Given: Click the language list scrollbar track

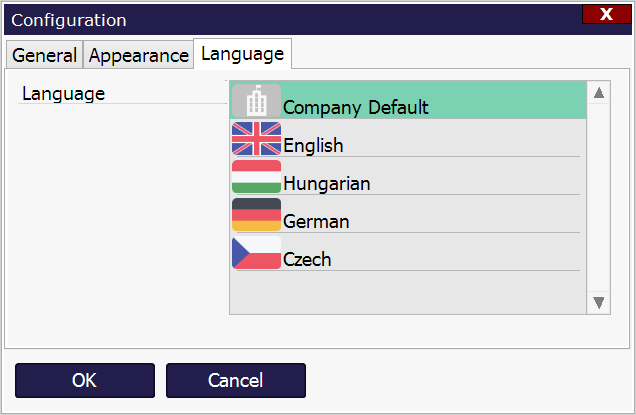Looking at the screenshot, I should pos(599,200).
